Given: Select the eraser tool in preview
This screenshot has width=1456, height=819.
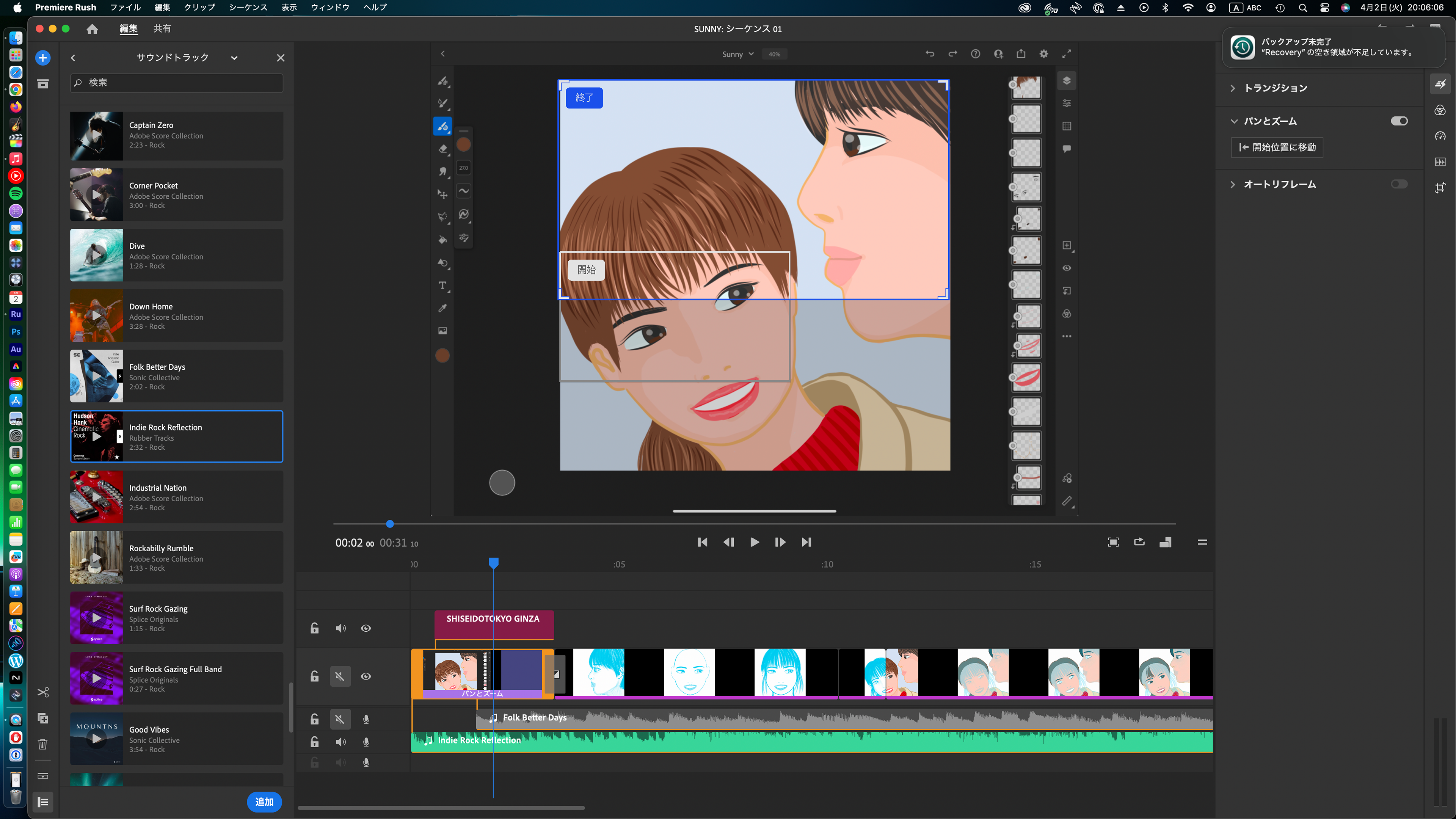Looking at the screenshot, I should point(442,149).
